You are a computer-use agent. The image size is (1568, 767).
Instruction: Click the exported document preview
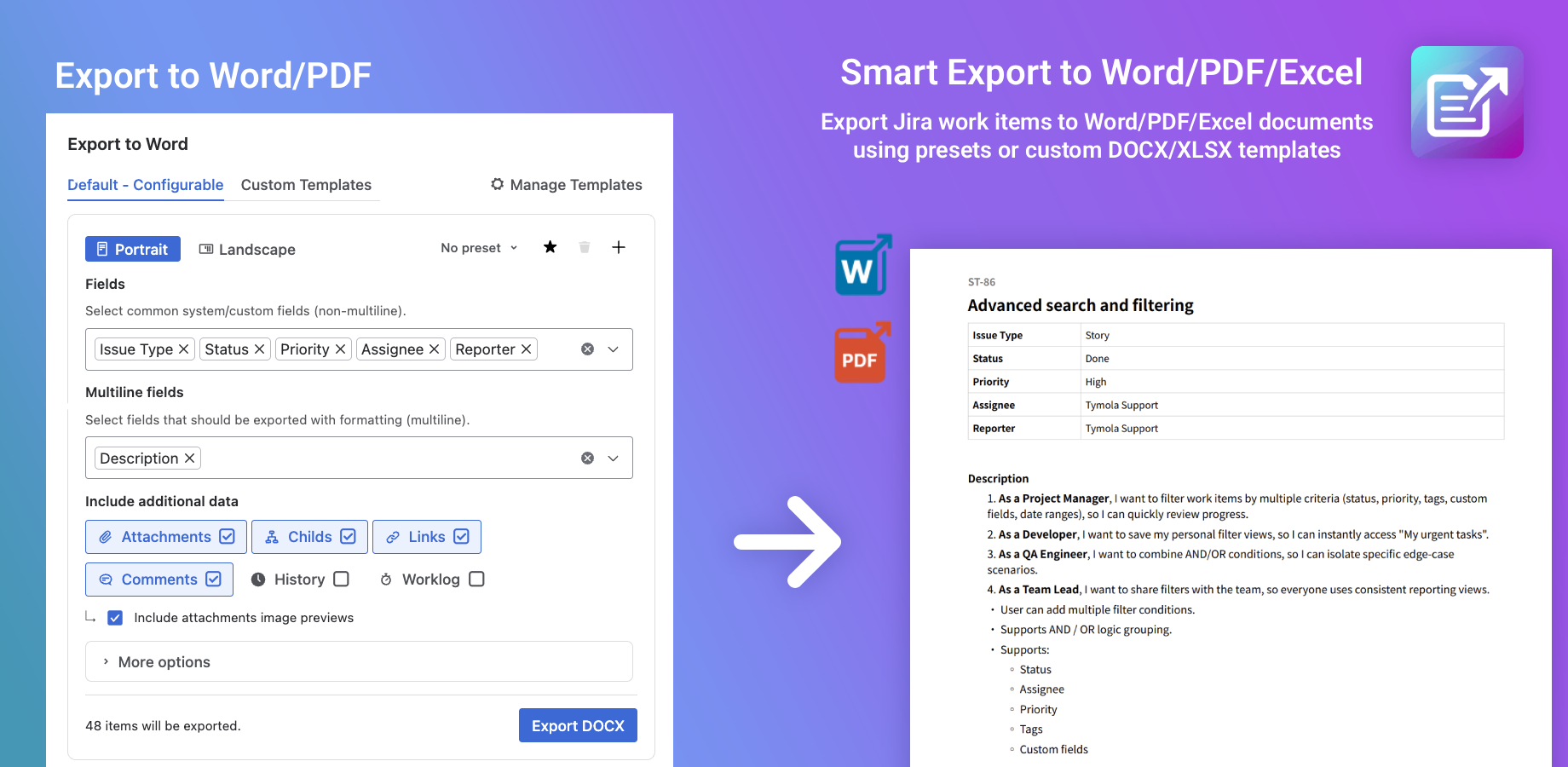1231,508
